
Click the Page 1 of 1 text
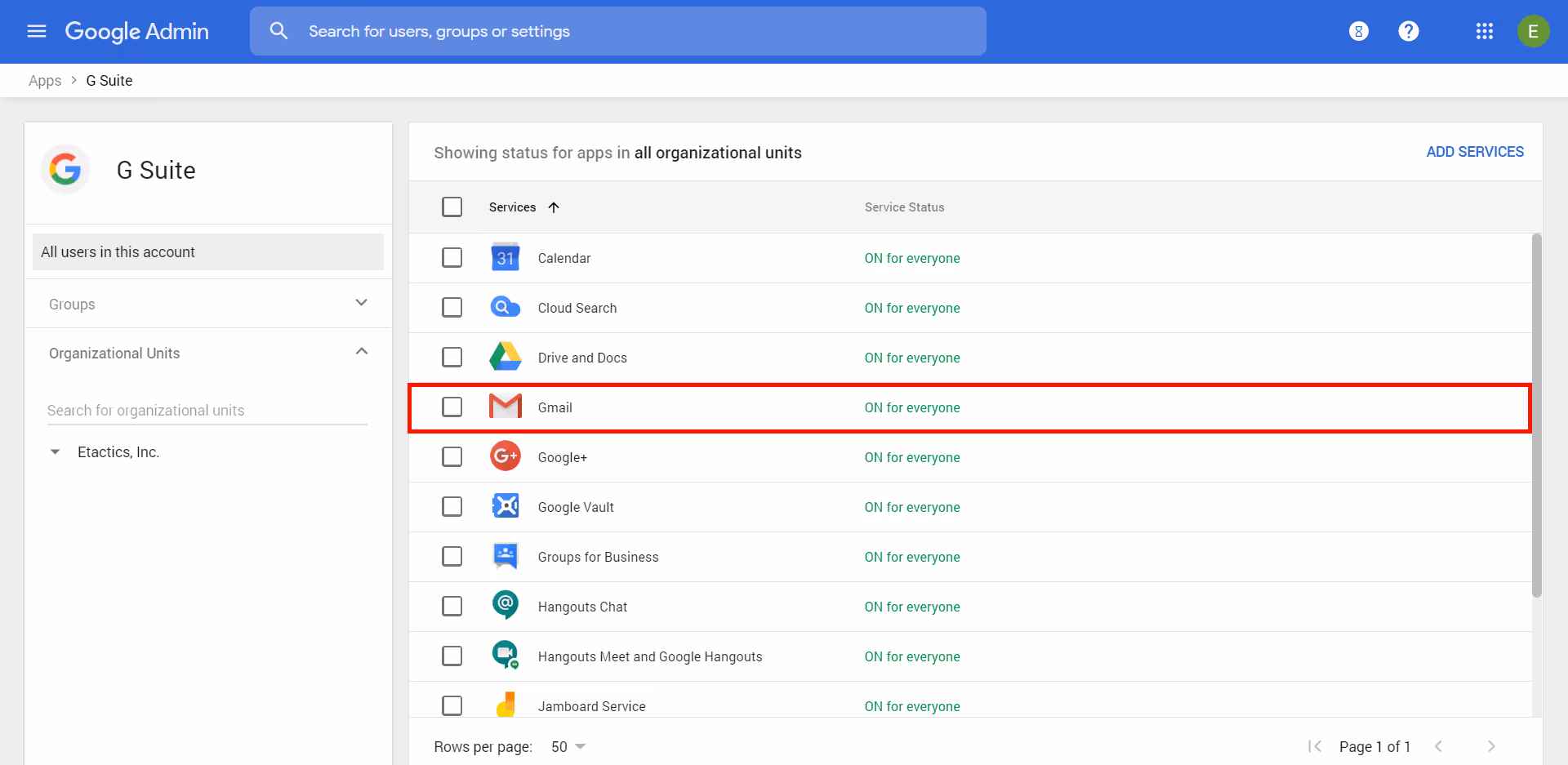point(1374,746)
